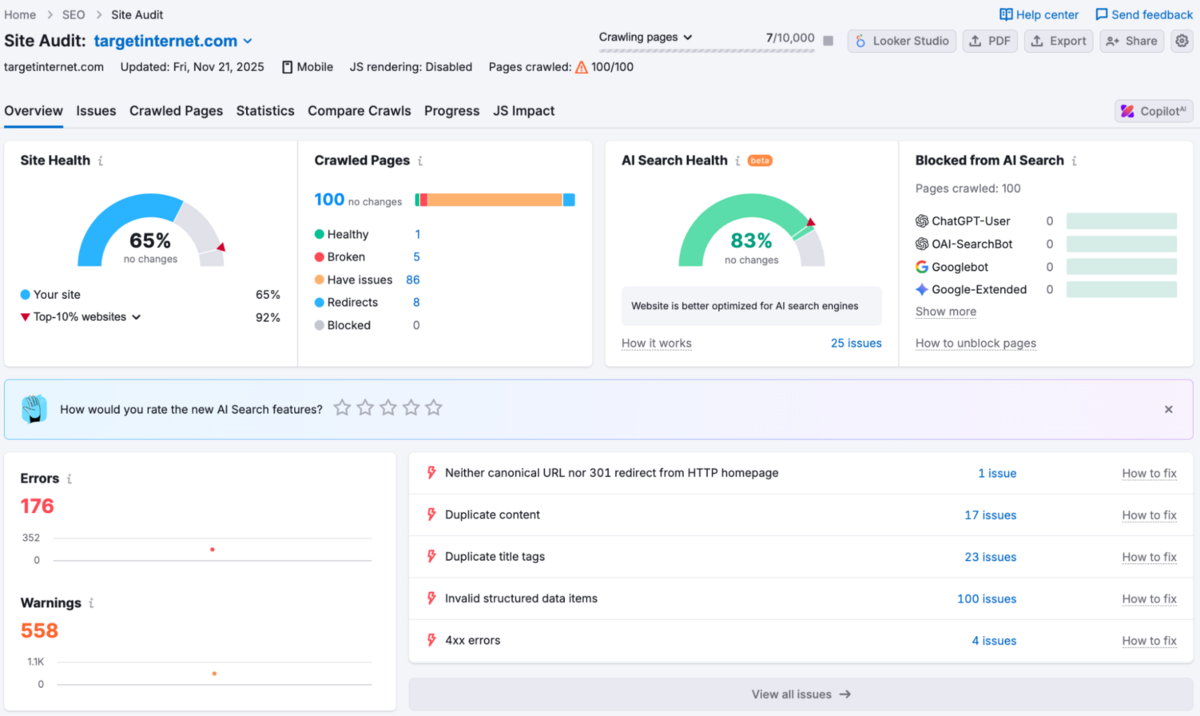Click the Warnings info icon
Screen dimensions: 1200x716
pos(91,604)
